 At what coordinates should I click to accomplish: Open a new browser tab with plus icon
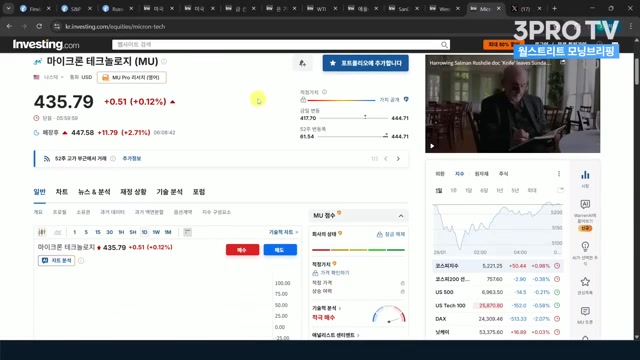pos(554,8)
